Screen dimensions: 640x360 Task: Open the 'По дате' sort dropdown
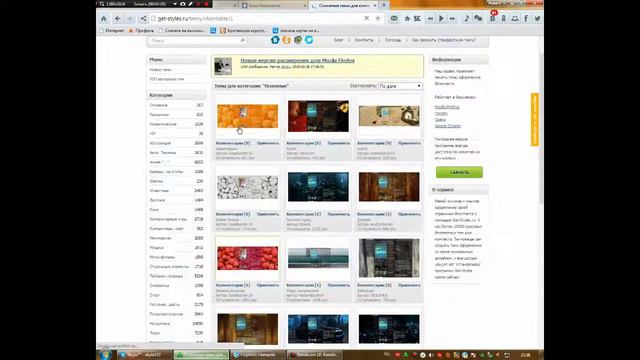coord(400,86)
